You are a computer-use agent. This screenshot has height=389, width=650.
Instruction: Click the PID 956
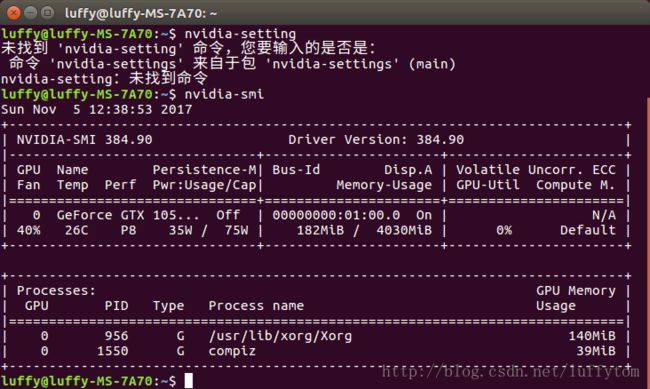click(116, 336)
